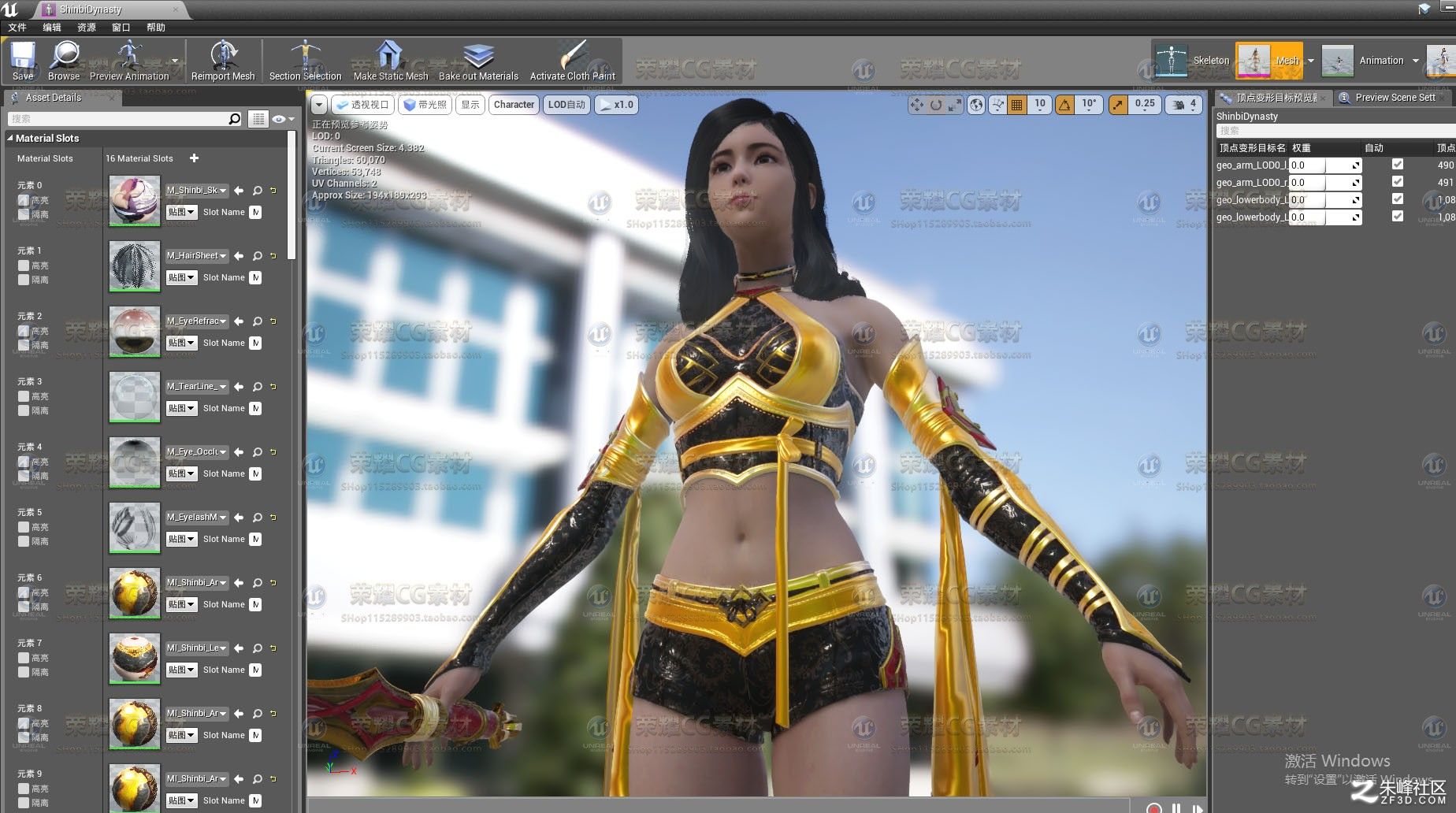
Task: Toggle grid snapping in viewport
Action: (1017, 104)
